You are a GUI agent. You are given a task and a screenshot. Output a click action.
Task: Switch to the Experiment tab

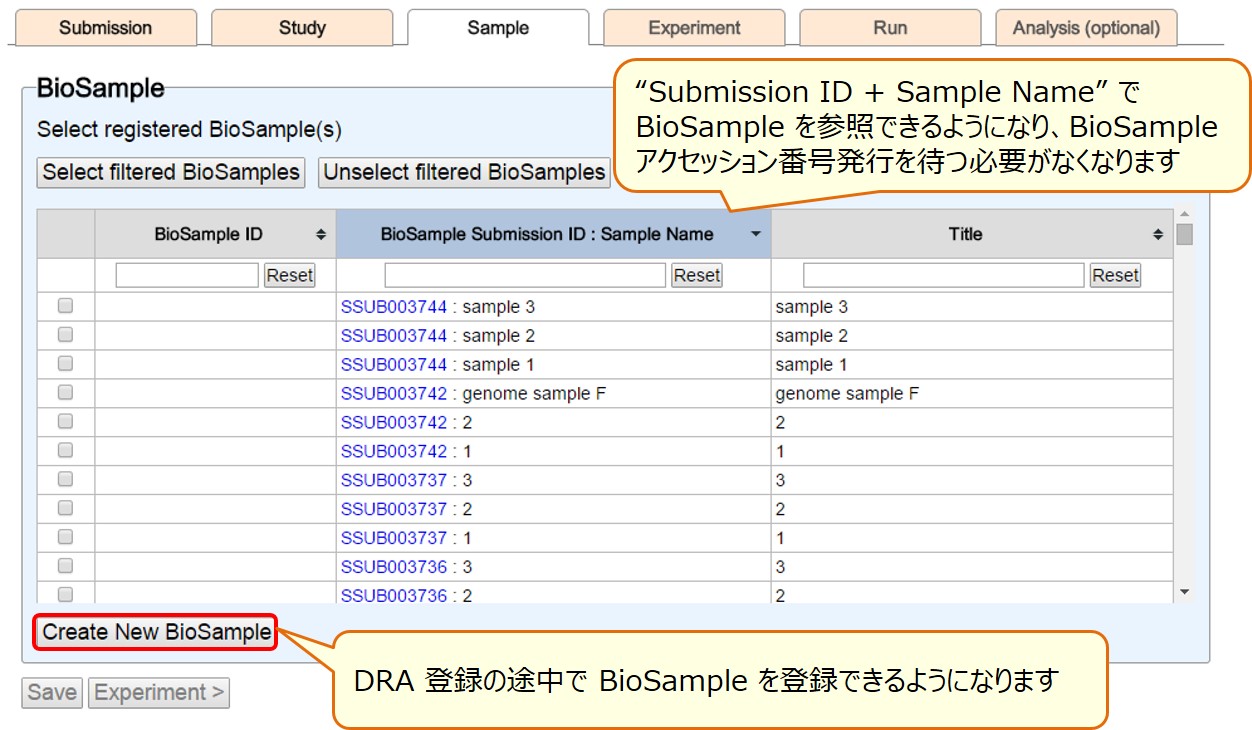[694, 28]
